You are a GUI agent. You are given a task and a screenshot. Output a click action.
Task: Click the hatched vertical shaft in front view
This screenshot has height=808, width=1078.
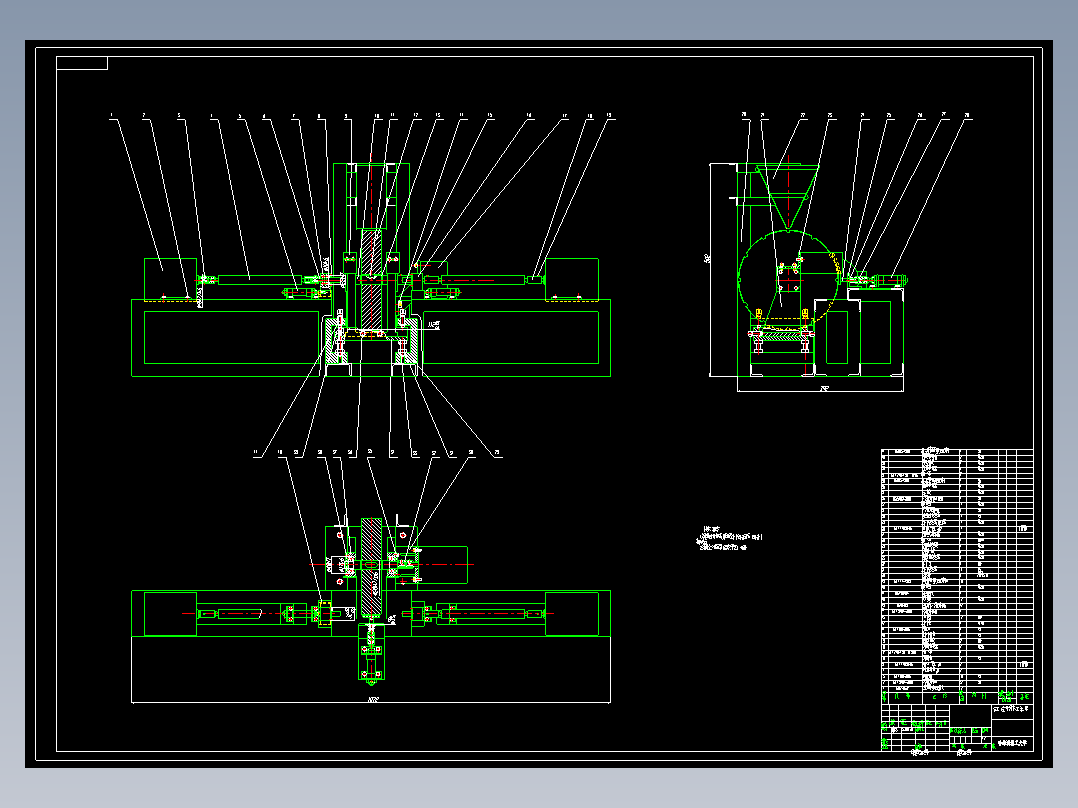371,279
